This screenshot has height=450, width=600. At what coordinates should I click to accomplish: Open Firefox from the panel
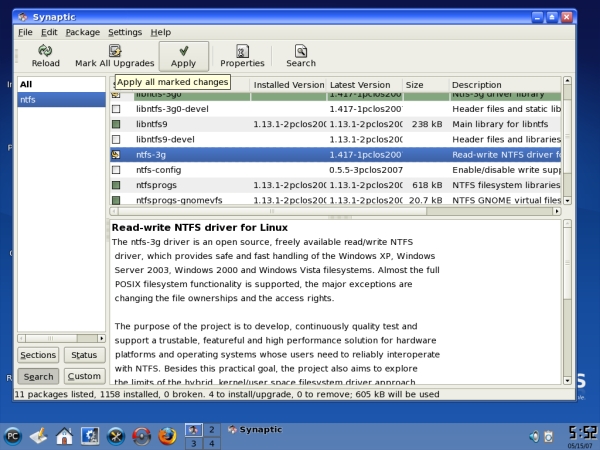[x=167, y=436]
